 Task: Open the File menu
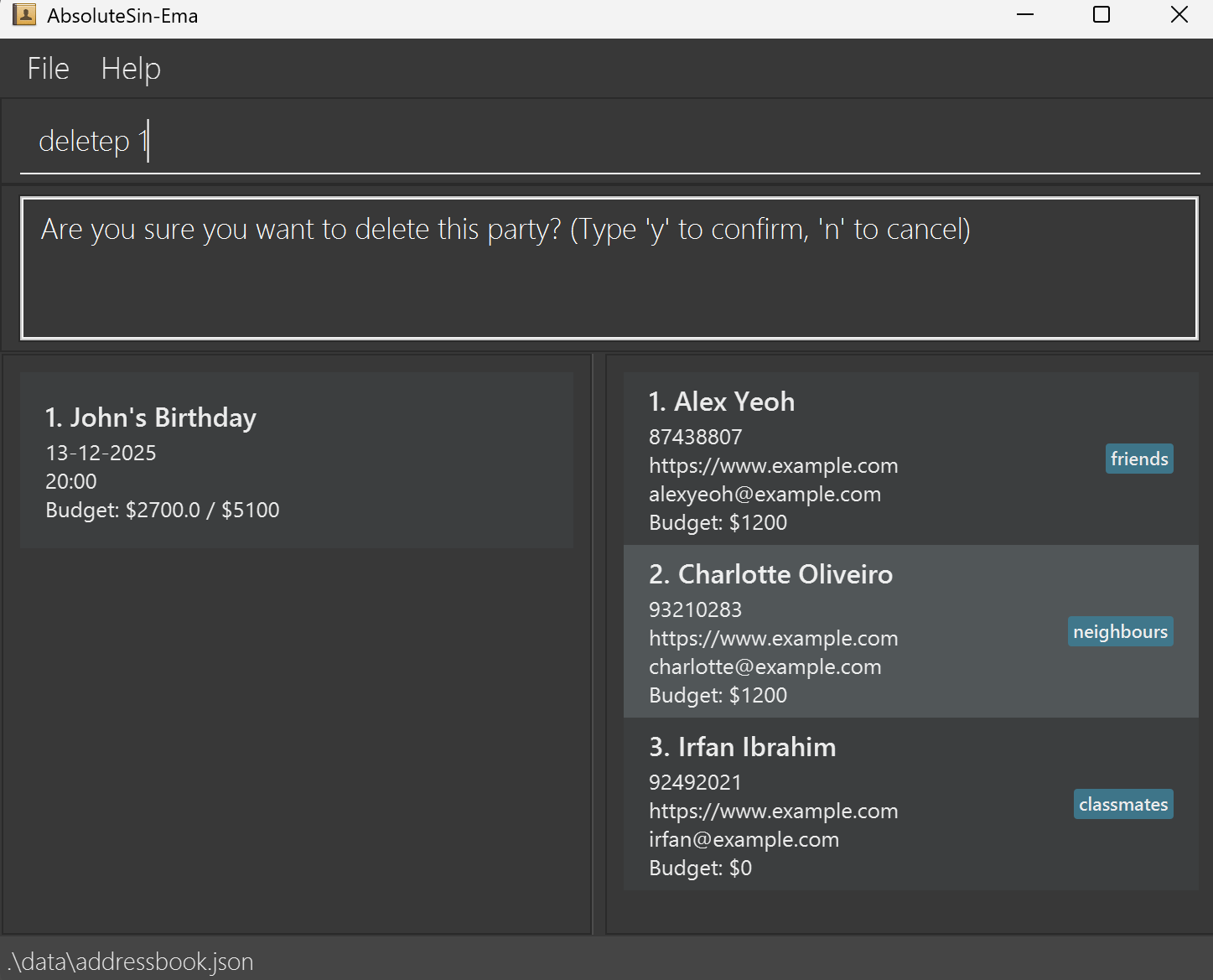[x=47, y=68]
